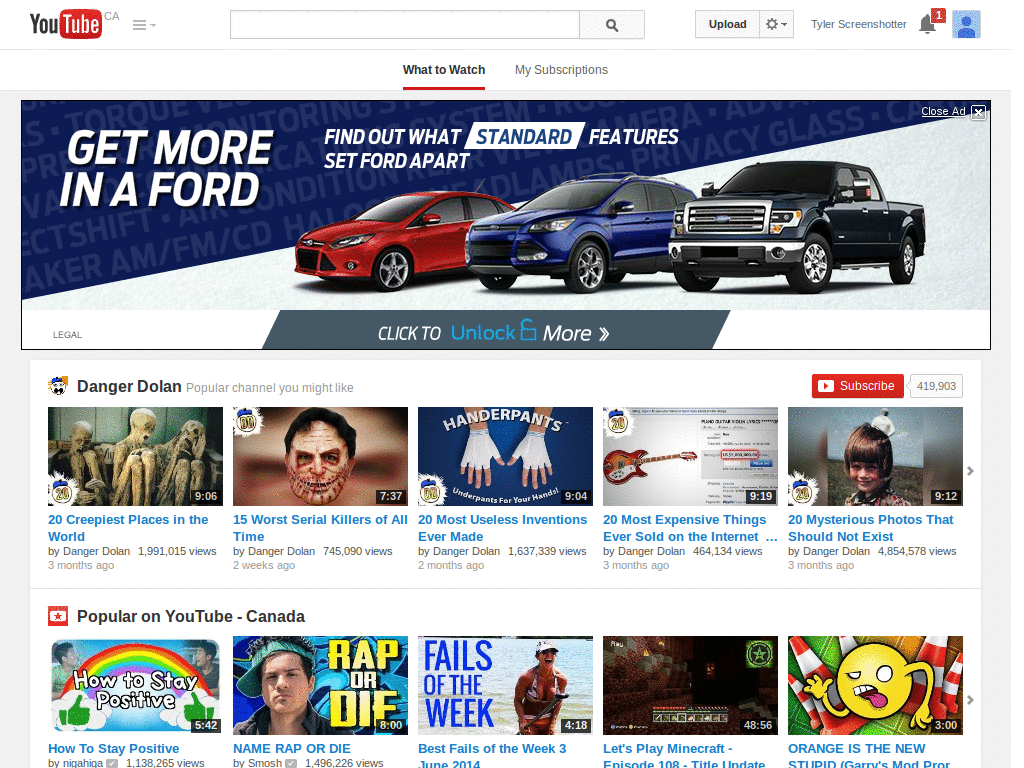Image resolution: width=1024 pixels, height=768 pixels.
Task: Click the Danger Dolan channel avatar
Action: pyautogui.click(x=58, y=385)
